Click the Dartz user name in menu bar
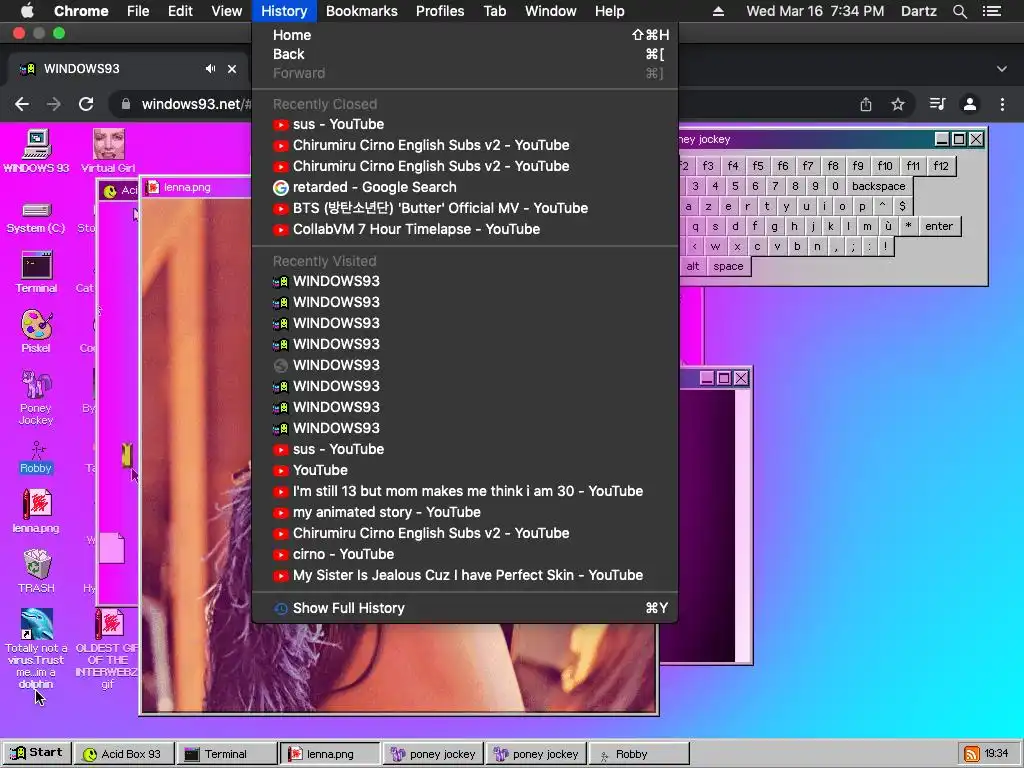The image size is (1024, 768). click(919, 11)
